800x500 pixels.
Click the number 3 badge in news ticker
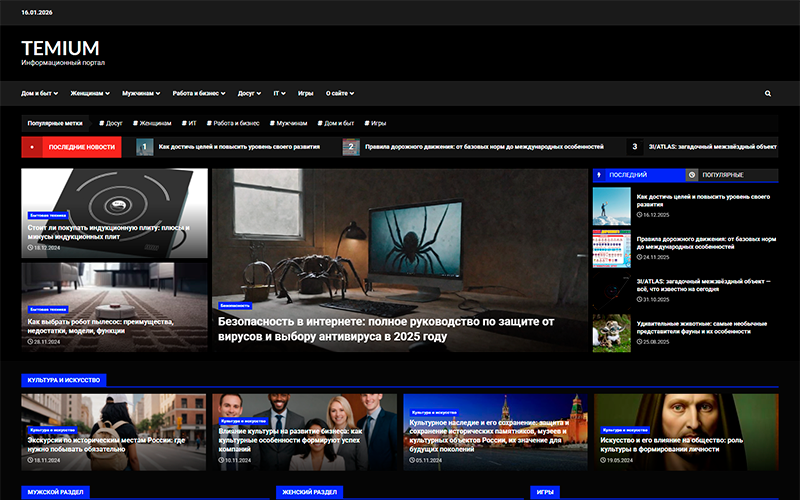[x=634, y=147]
